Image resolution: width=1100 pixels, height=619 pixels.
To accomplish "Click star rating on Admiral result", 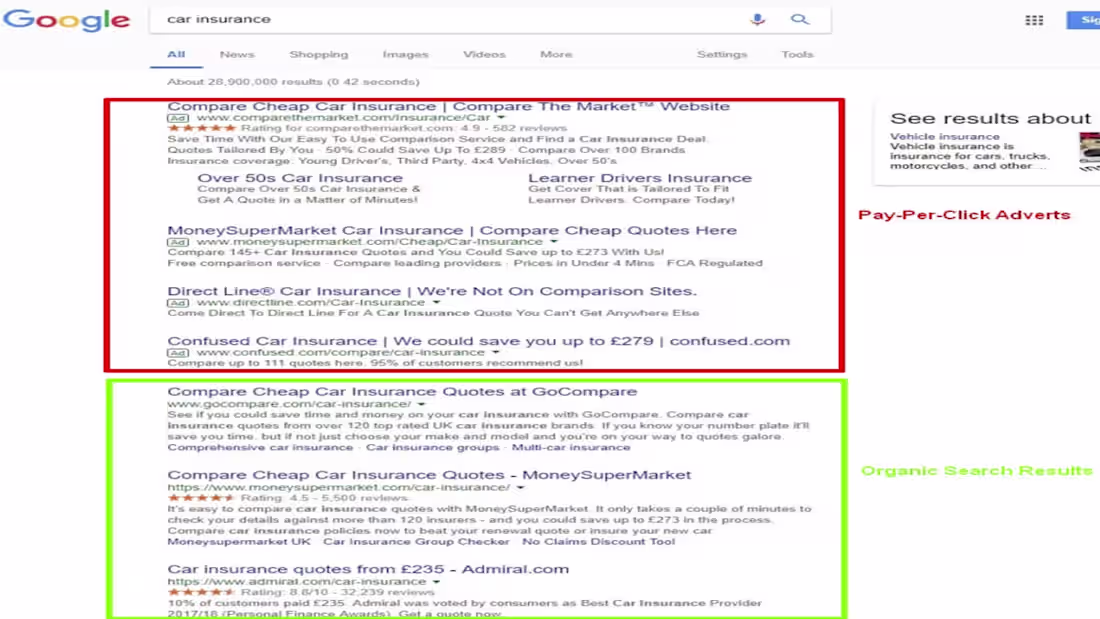I will pos(201,592).
